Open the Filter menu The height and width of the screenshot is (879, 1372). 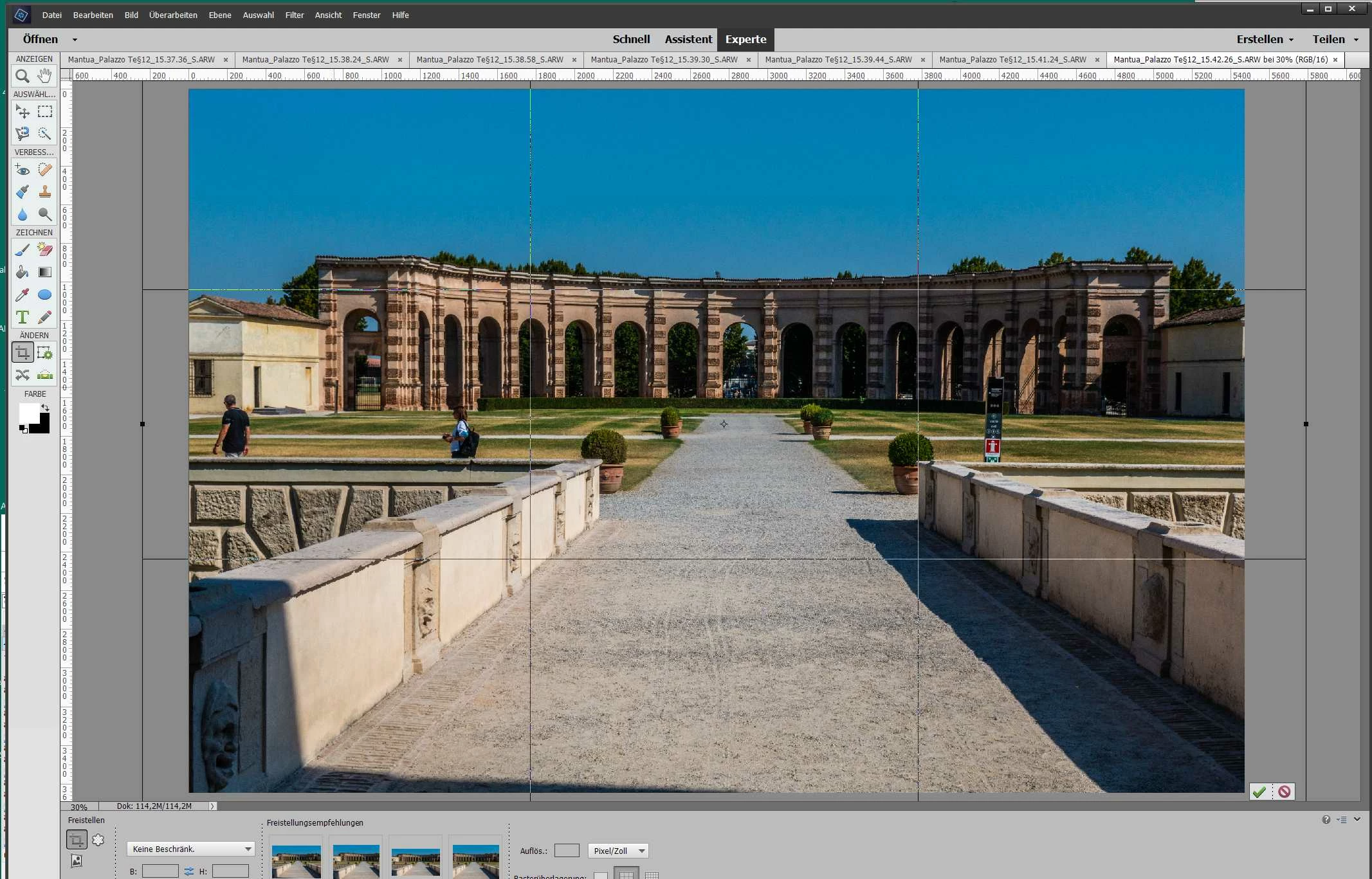[294, 15]
